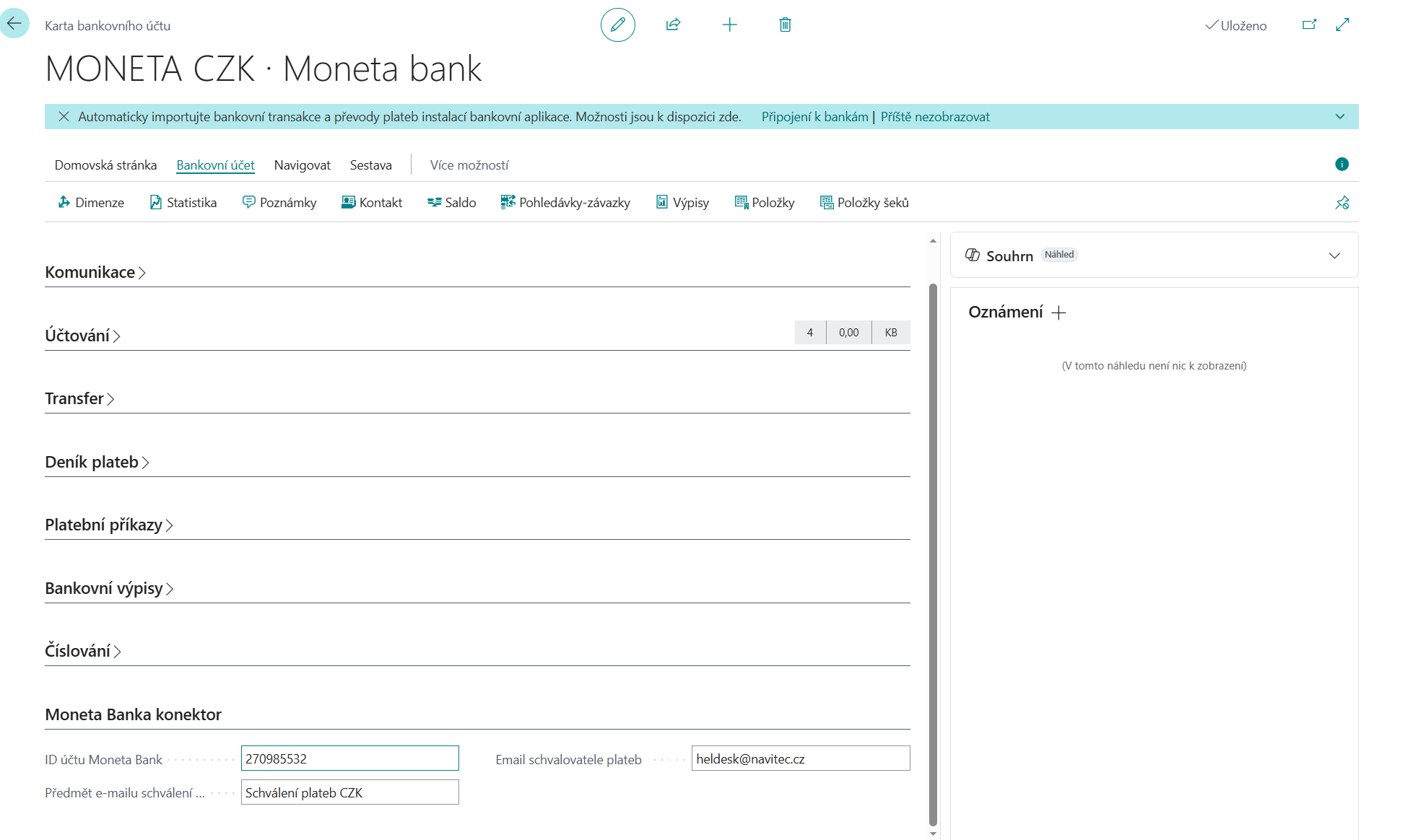The width and height of the screenshot is (1418, 840).
Task: Click the info circle icon
Action: click(x=1341, y=164)
